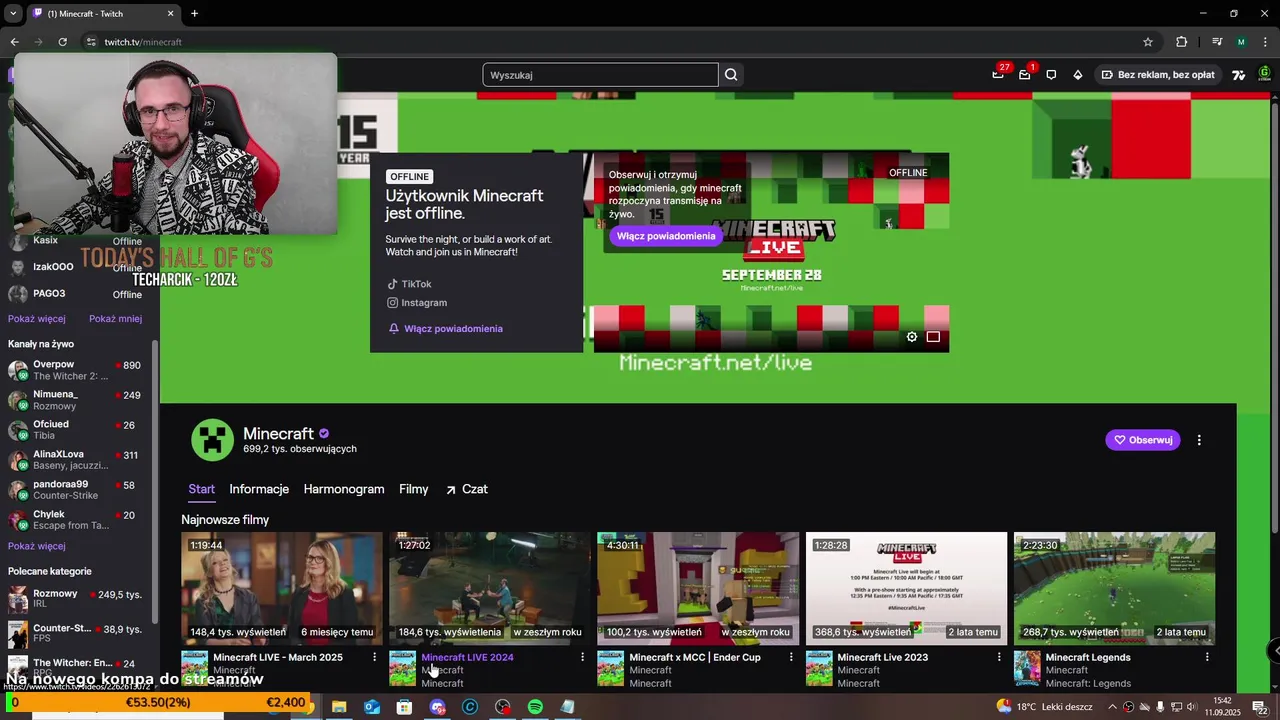Open options for Minecraft Live 2024 video
The image size is (1280, 720).
coord(583,657)
